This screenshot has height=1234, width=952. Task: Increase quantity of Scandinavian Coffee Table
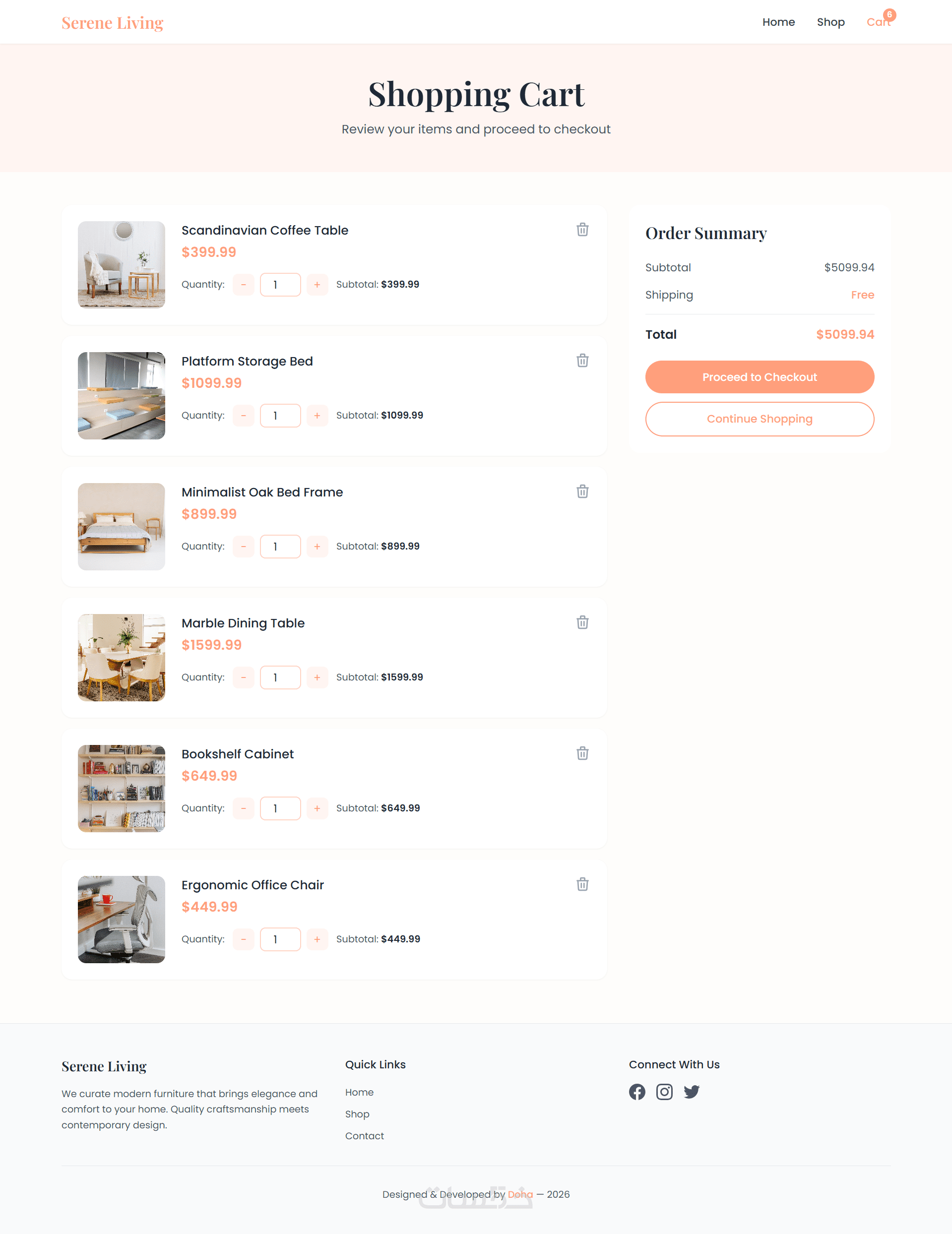pos(317,284)
